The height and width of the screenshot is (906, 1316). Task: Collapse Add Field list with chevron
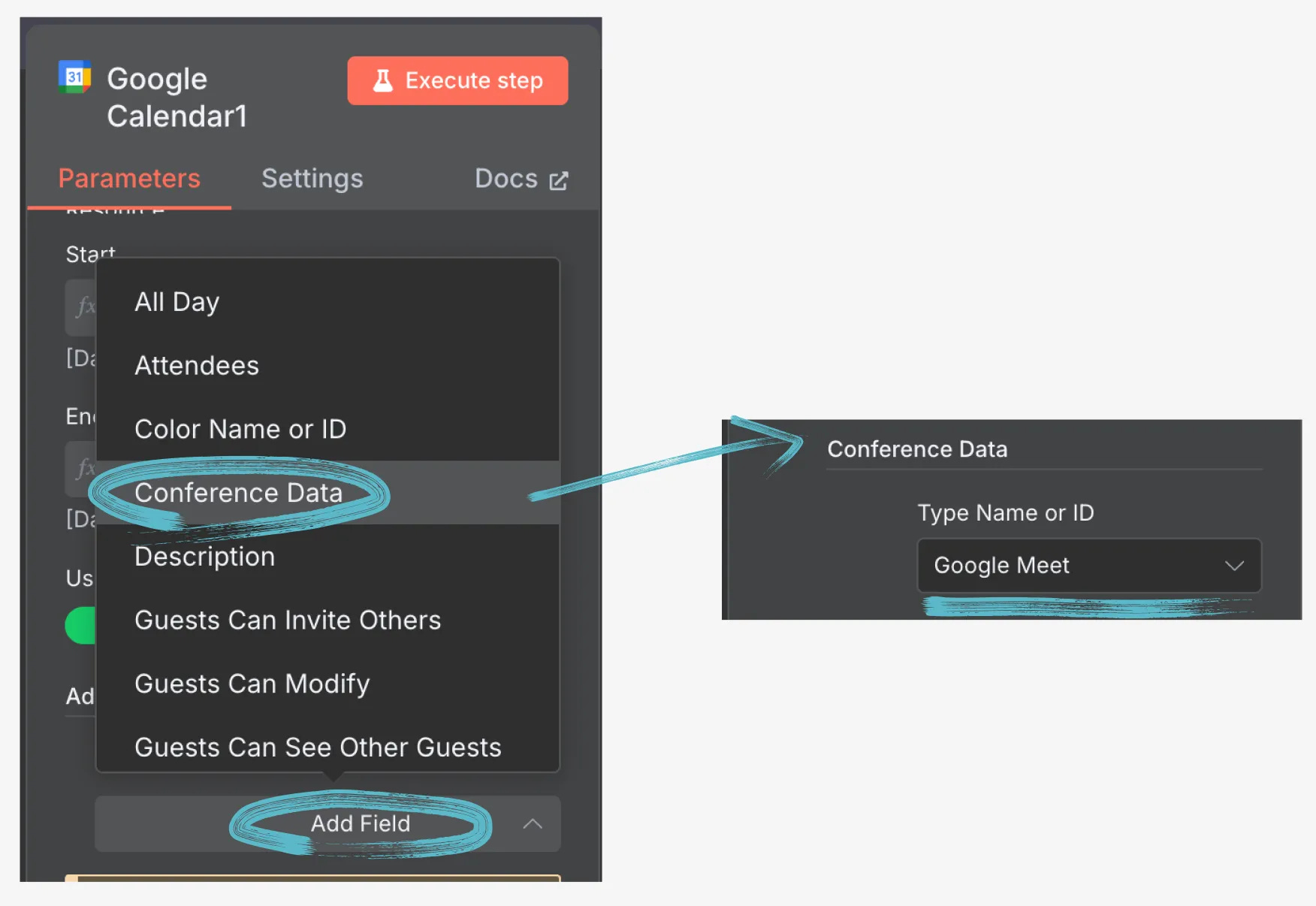[x=533, y=824]
